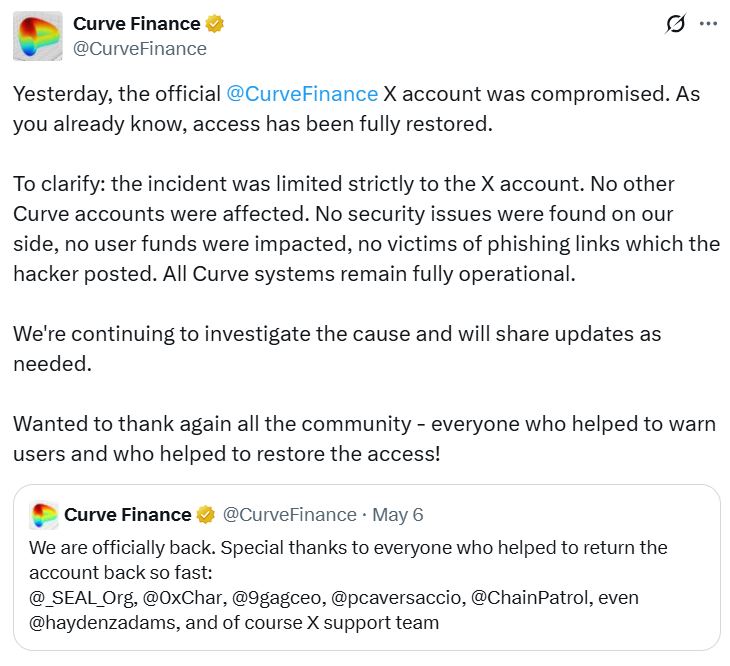Screen dimensions: 730x666
Task: Click the Grok slash-circle icon
Action: (x=675, y=25)
